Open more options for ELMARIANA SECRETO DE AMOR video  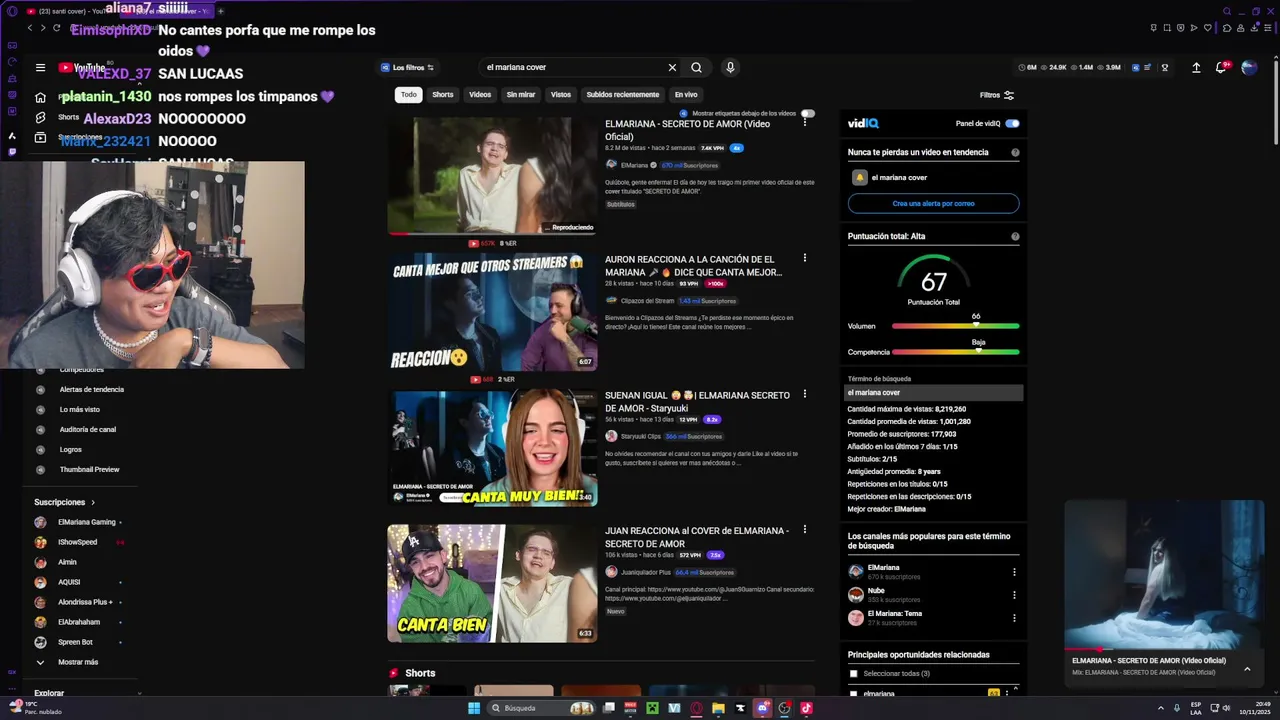(x=804, y=123)
